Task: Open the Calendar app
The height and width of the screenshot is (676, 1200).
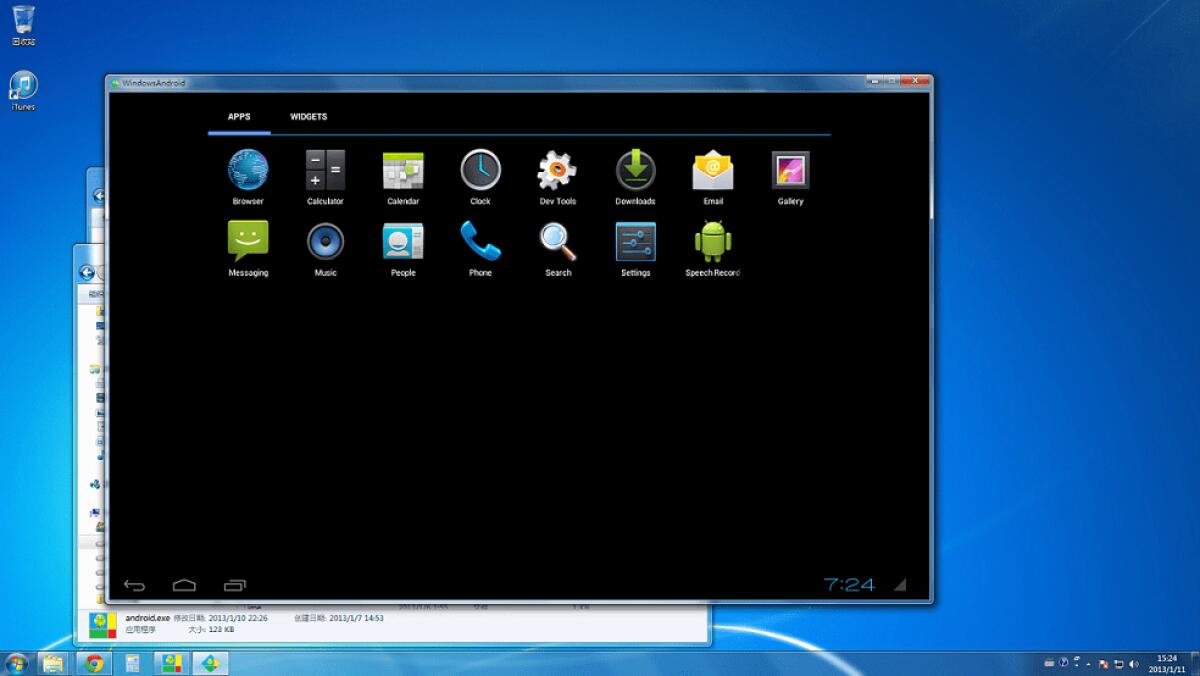Action: click(402, 170)
